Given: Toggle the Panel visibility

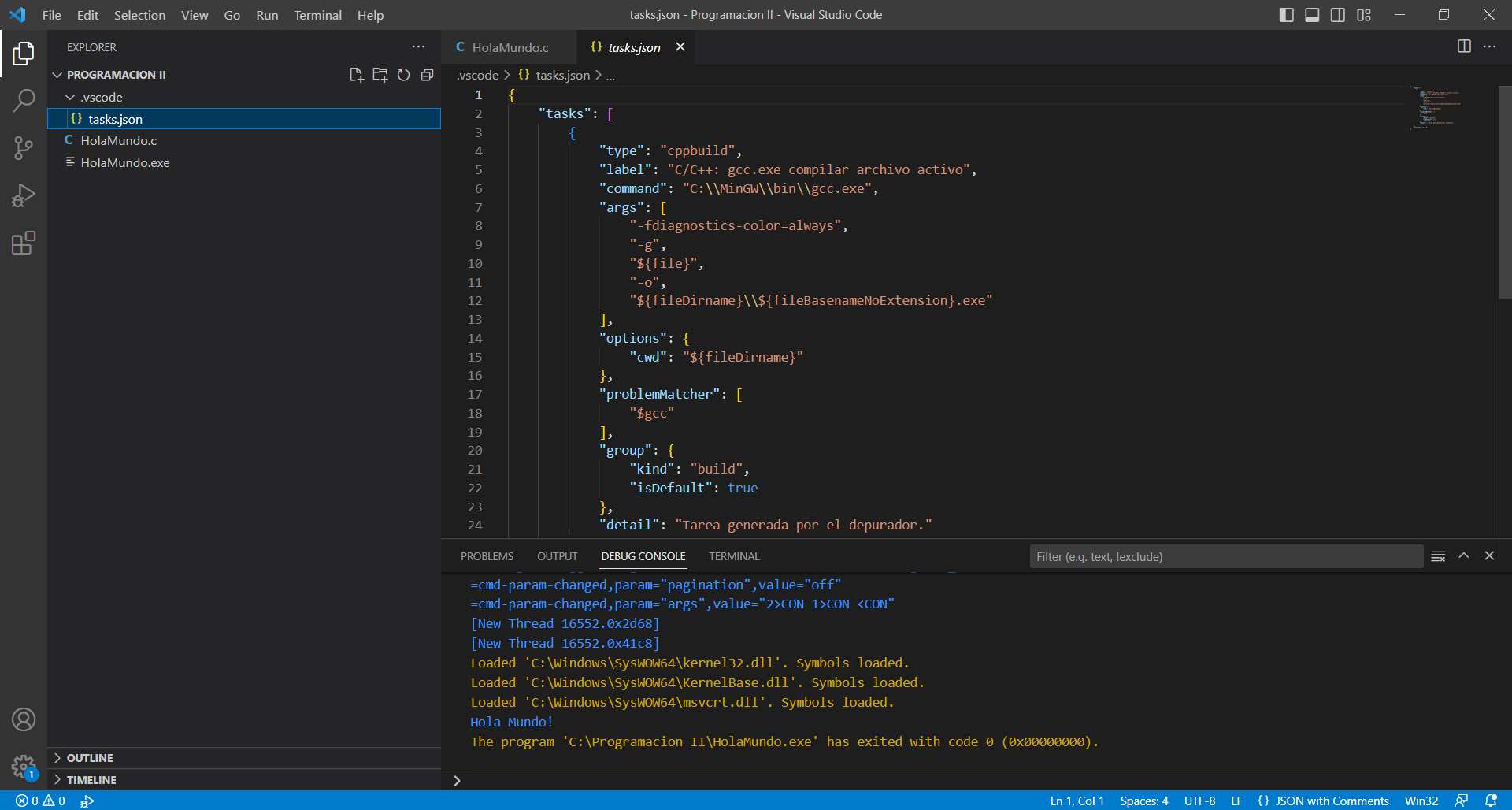Looking at the screenshot, I should (x=1312, y=14).
